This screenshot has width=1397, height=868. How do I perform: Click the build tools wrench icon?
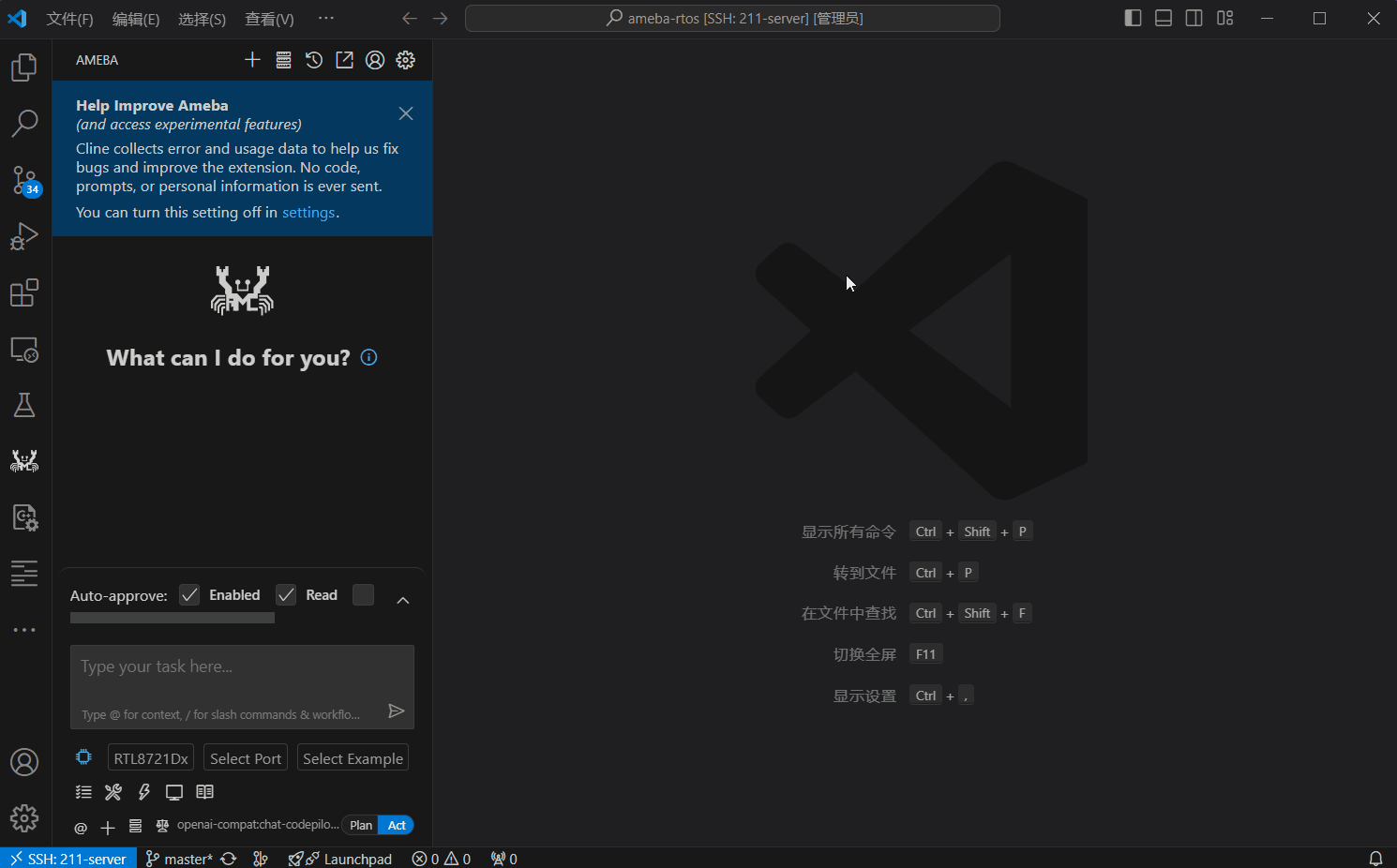click(x=113, y=792)
